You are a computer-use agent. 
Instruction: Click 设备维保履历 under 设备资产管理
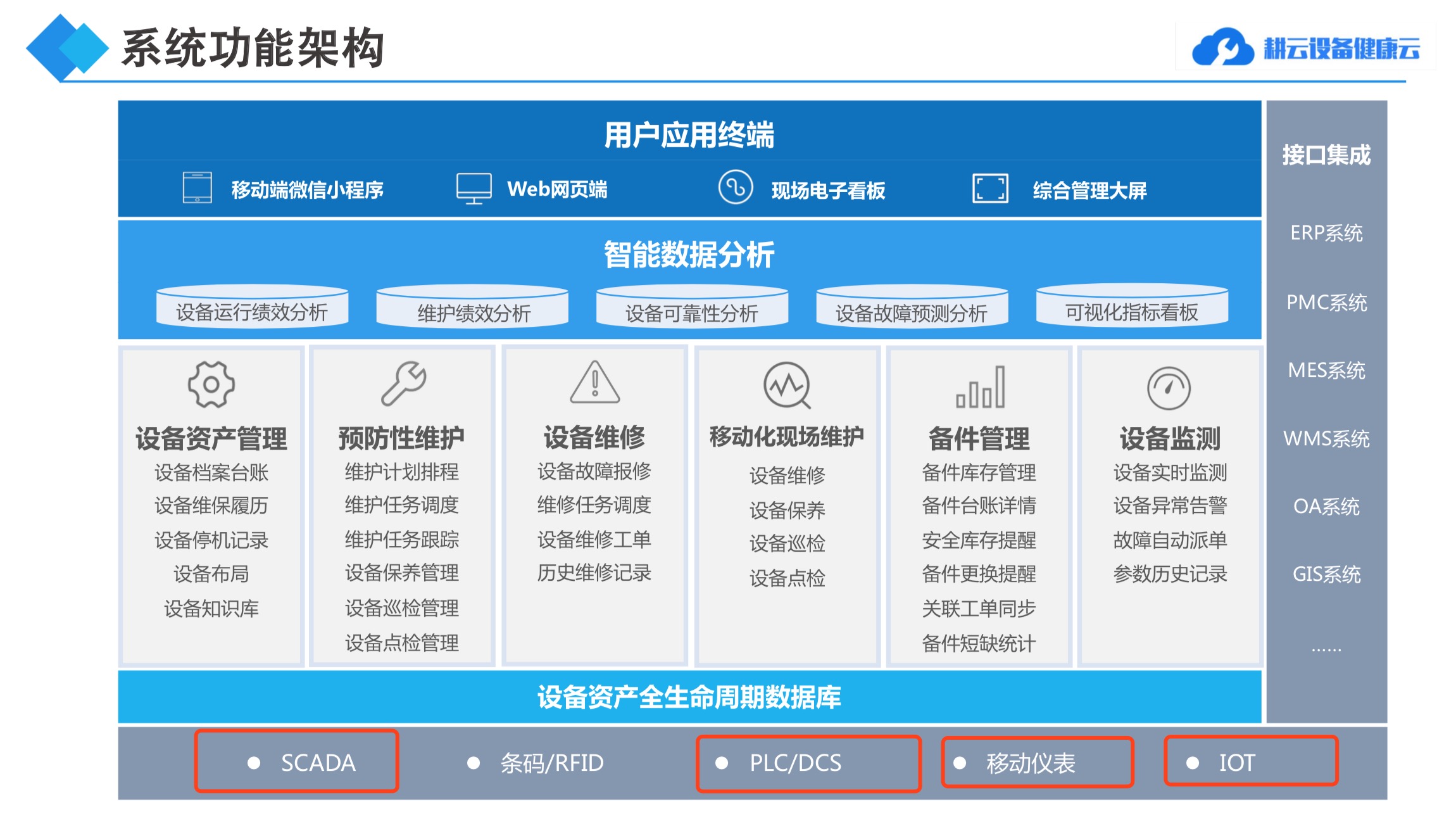(211, 505)
